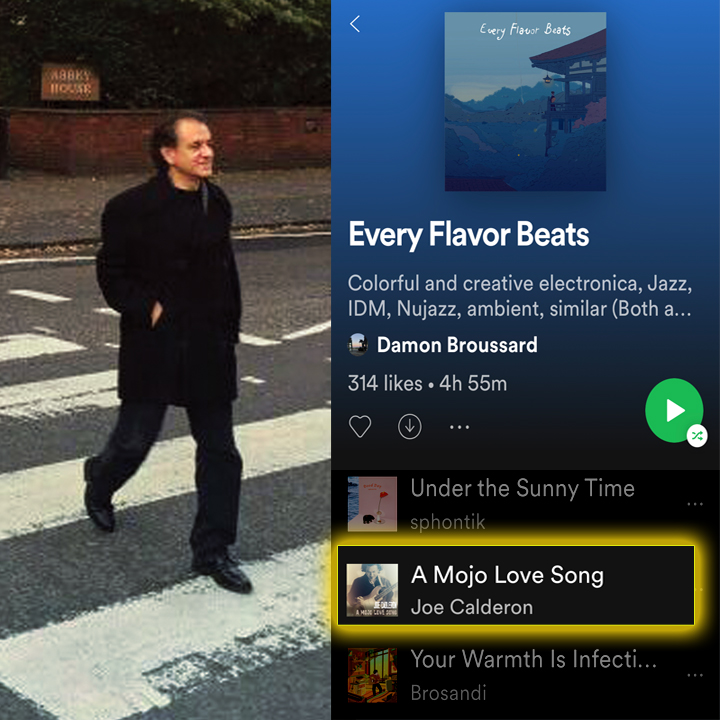Toggle the shuffle badge on play button
Screen dimensions: 720x720
(x=697, y=436)
